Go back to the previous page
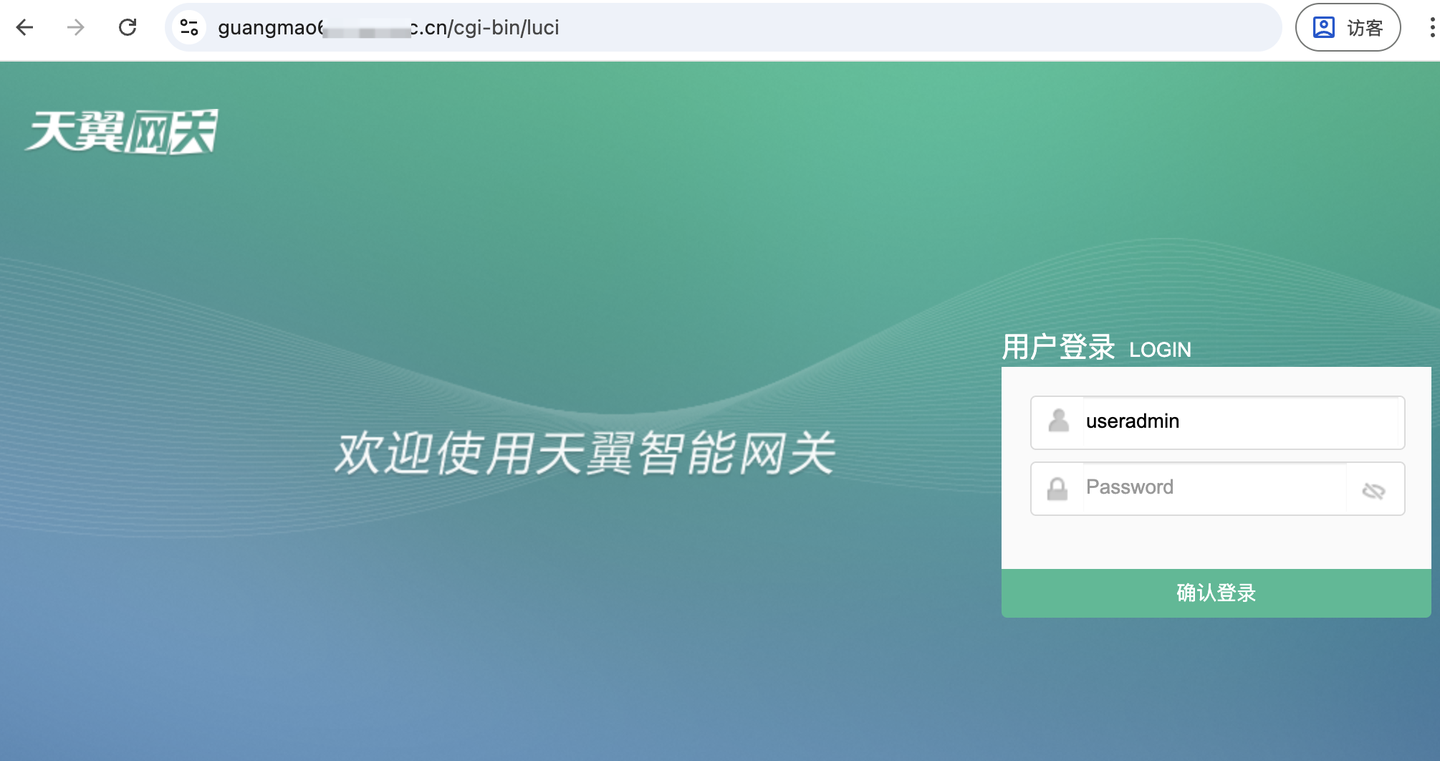The width and height of the screenshot is (1440, 761). coord(25,27)
